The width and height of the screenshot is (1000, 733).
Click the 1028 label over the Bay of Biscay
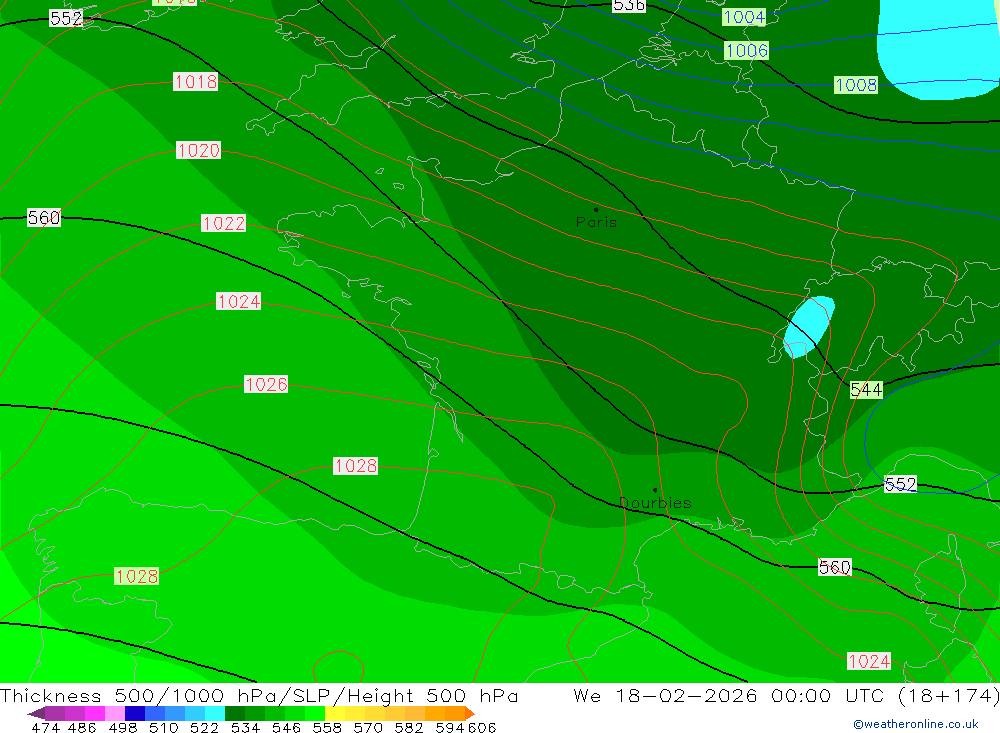(x=355, y=466)
